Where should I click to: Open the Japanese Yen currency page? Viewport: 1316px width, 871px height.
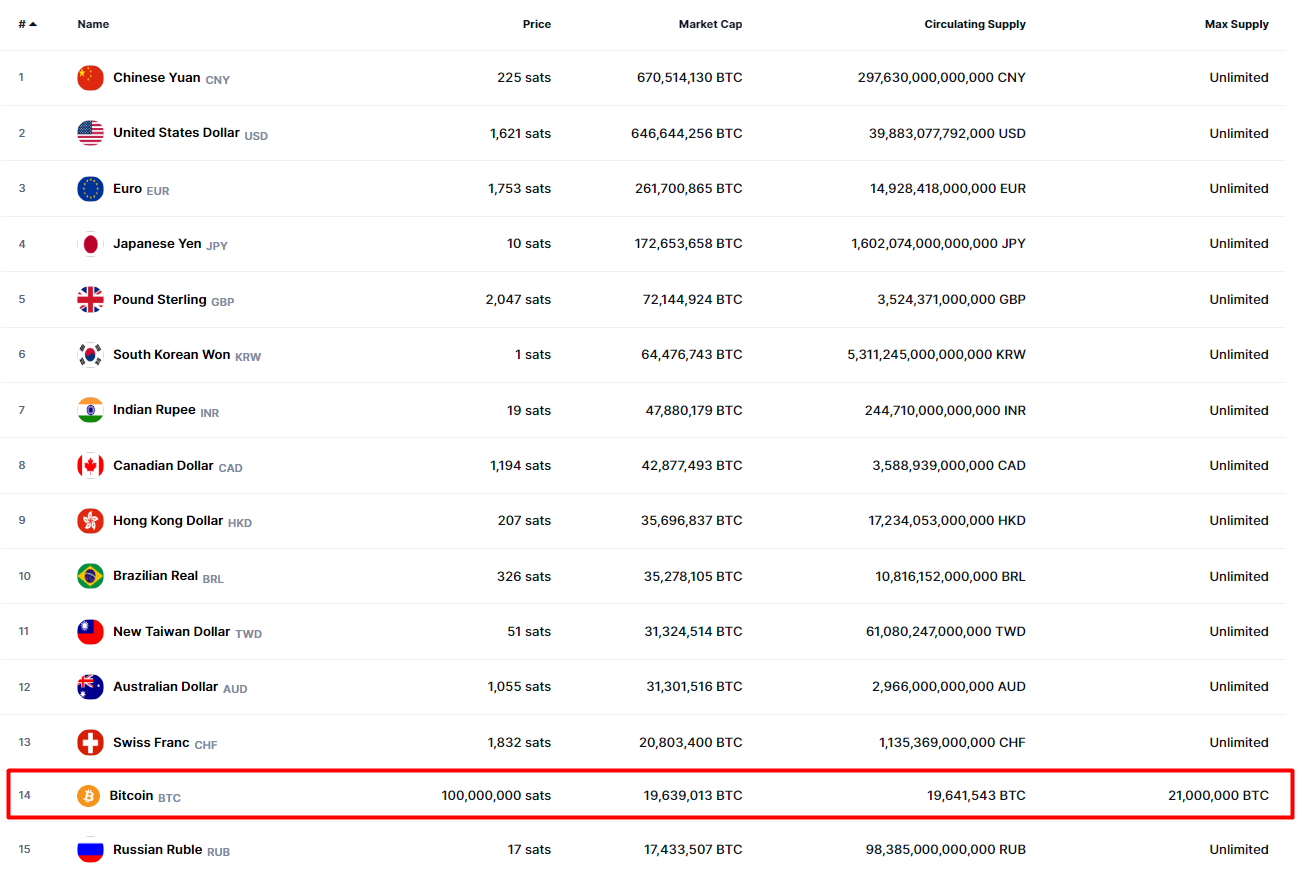pyautogui.click(x=157, y=243)
